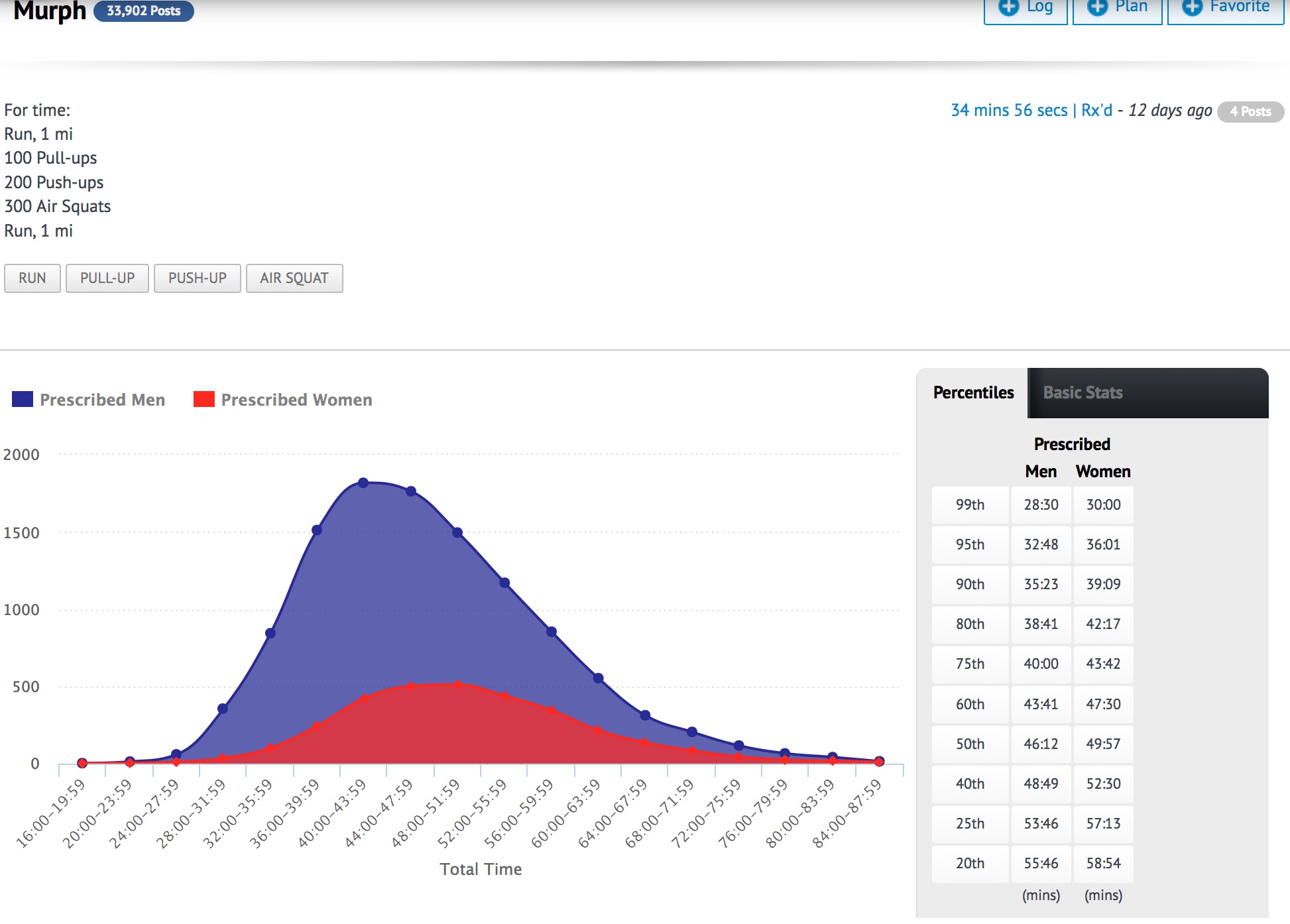The height and width of the screenshot is (924, 1290).
Task: Toggle Prescribed Men legend blue swatch
Action: pyautogui.click(x=23, y=399)
